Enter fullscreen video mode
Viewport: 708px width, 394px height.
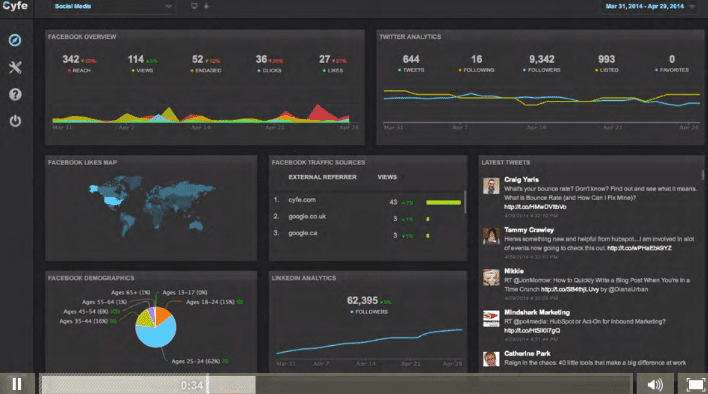[x=695, y=385]
